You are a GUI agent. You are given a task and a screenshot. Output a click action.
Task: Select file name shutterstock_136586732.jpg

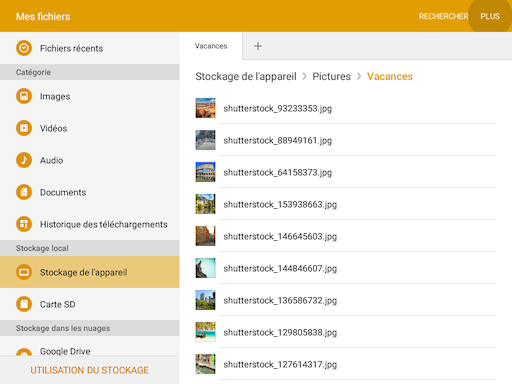pyautogui.click(x=280, y=301)
